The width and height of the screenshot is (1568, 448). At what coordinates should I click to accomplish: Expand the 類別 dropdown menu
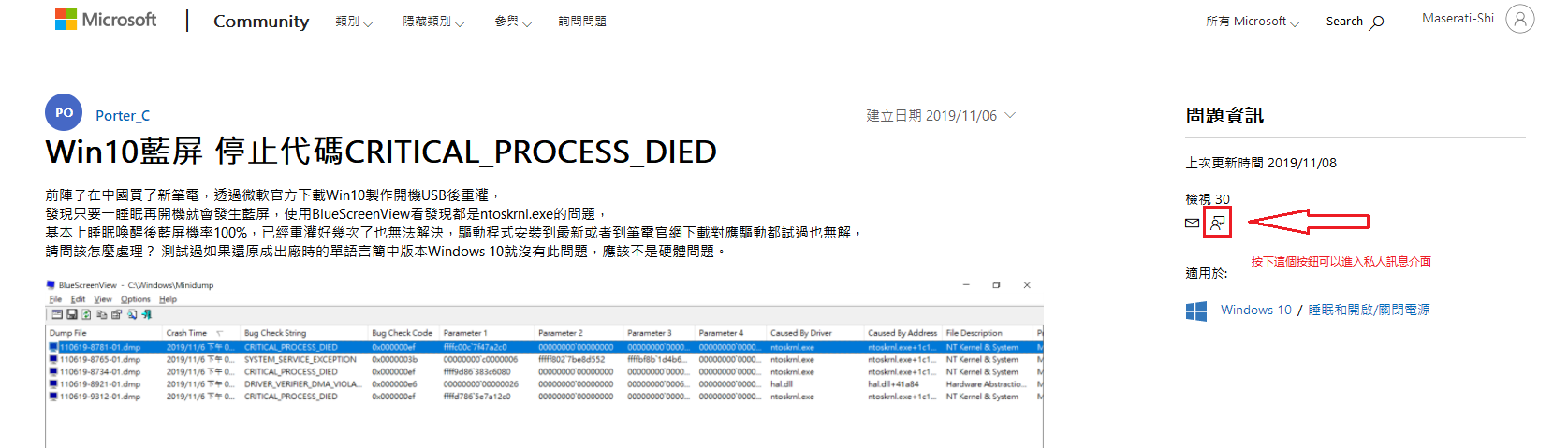(355, 22)
